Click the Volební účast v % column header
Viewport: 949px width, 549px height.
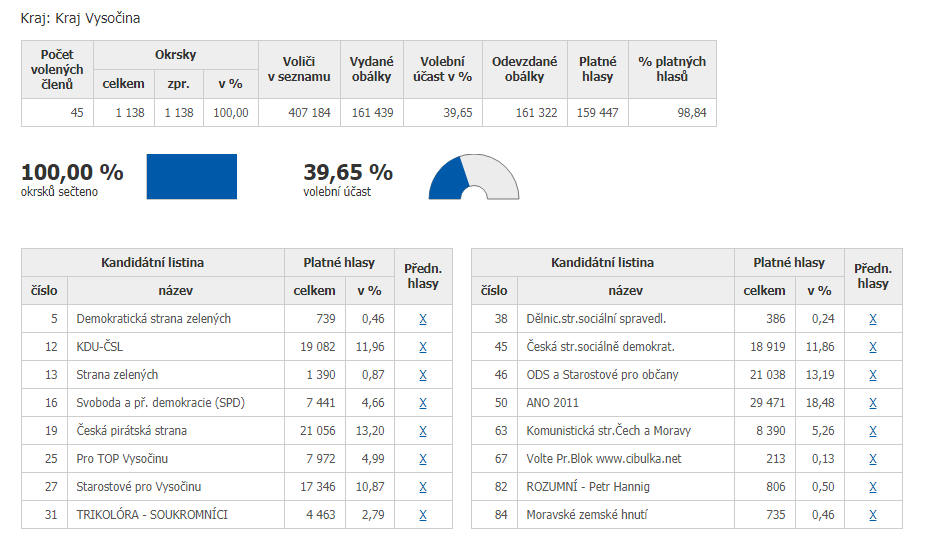pos(443,69)
